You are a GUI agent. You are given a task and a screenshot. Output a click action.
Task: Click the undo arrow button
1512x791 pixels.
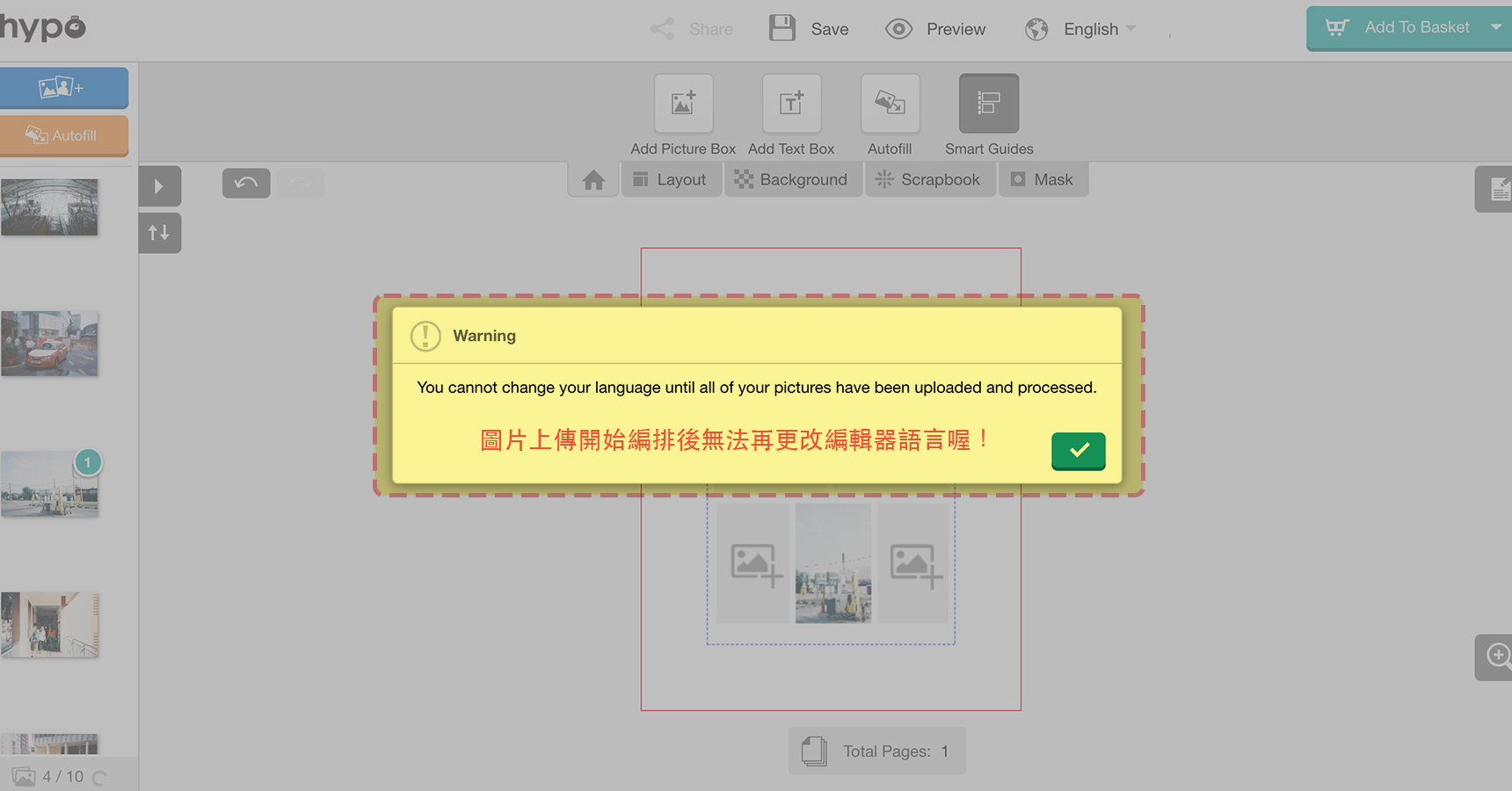tap(246, 184)
